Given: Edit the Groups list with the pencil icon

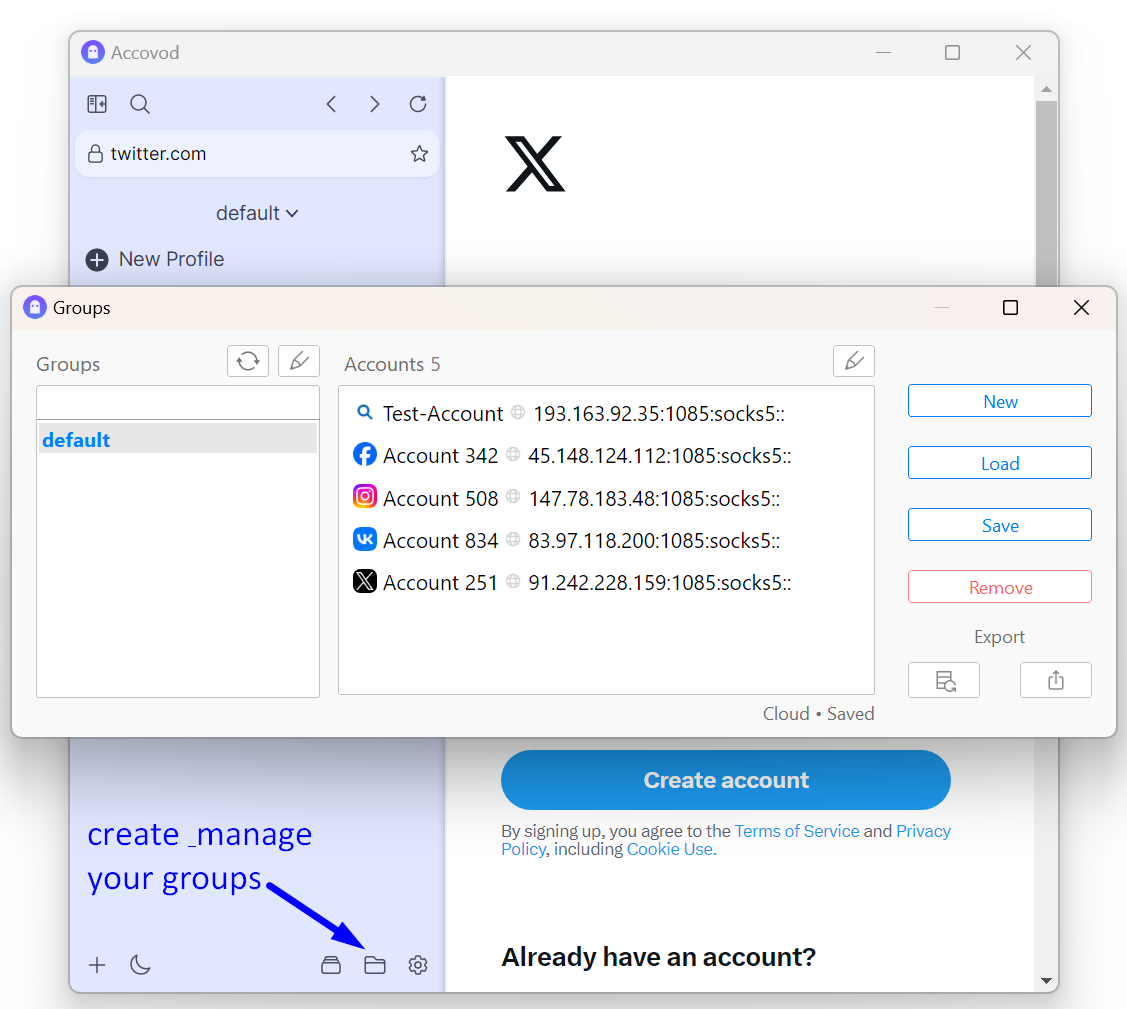Looking at the screenshot, I should point(298,361).
